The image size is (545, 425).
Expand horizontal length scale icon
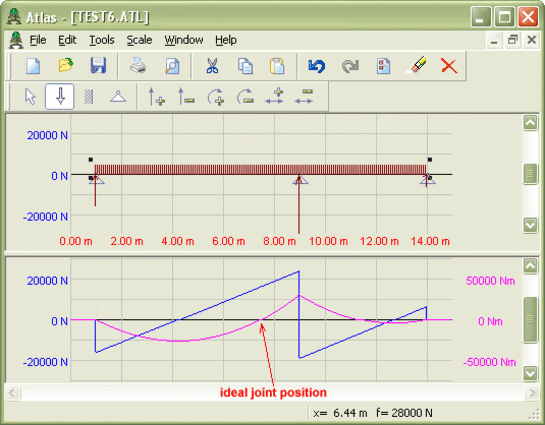click(x=274, y=97)
